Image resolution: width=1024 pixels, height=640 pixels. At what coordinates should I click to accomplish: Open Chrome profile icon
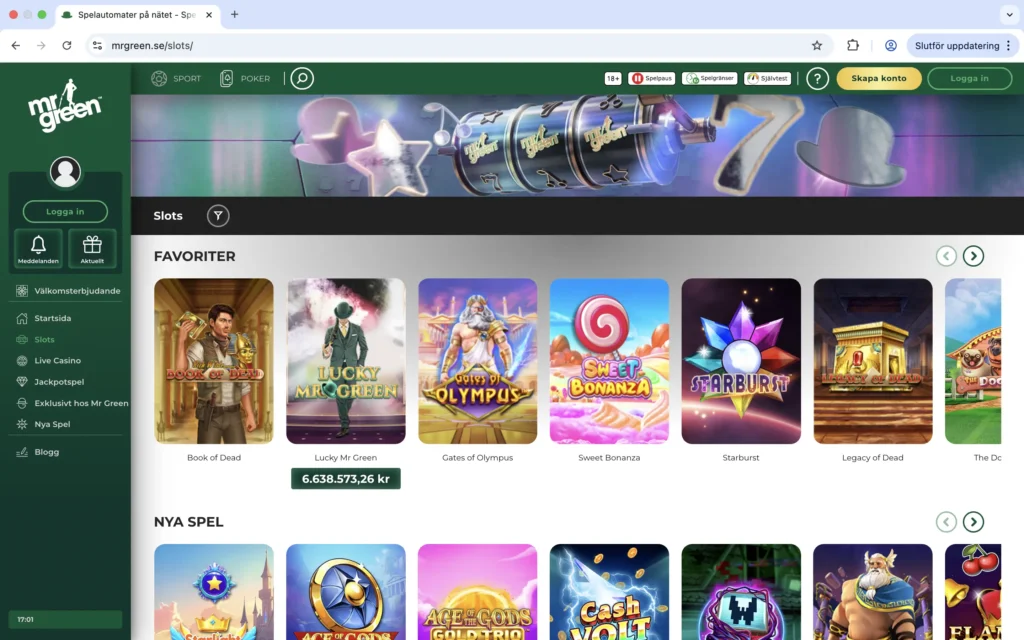click(x=891, y=46)
